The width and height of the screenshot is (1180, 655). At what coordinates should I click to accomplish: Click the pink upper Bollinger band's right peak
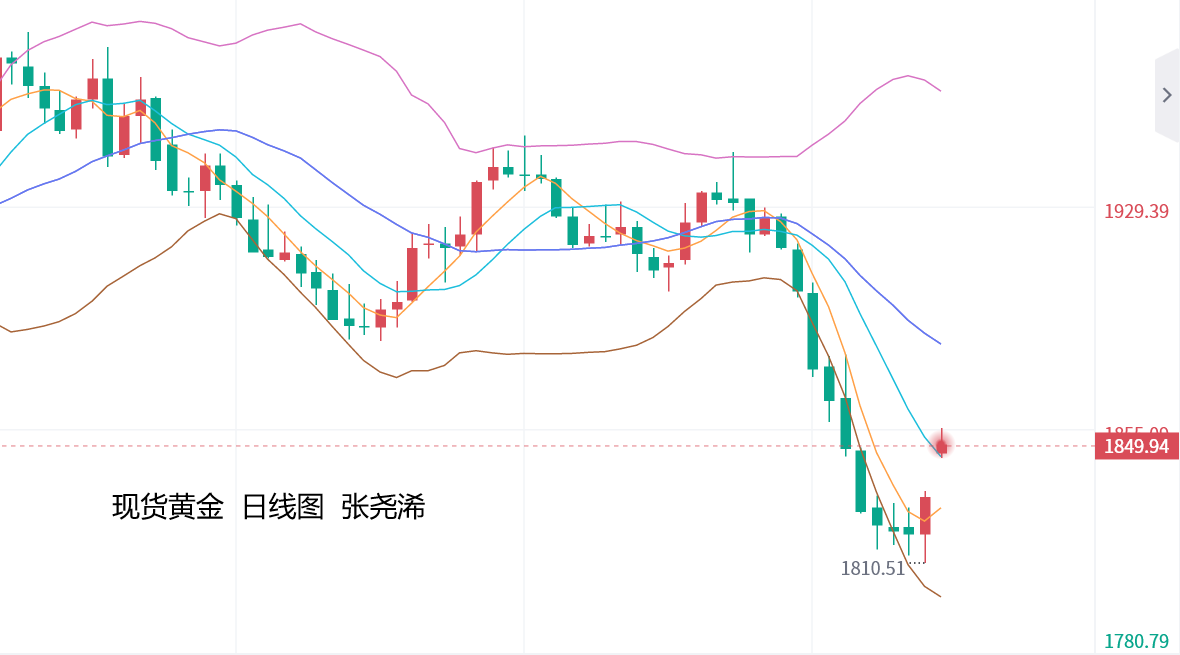point(908,76)
